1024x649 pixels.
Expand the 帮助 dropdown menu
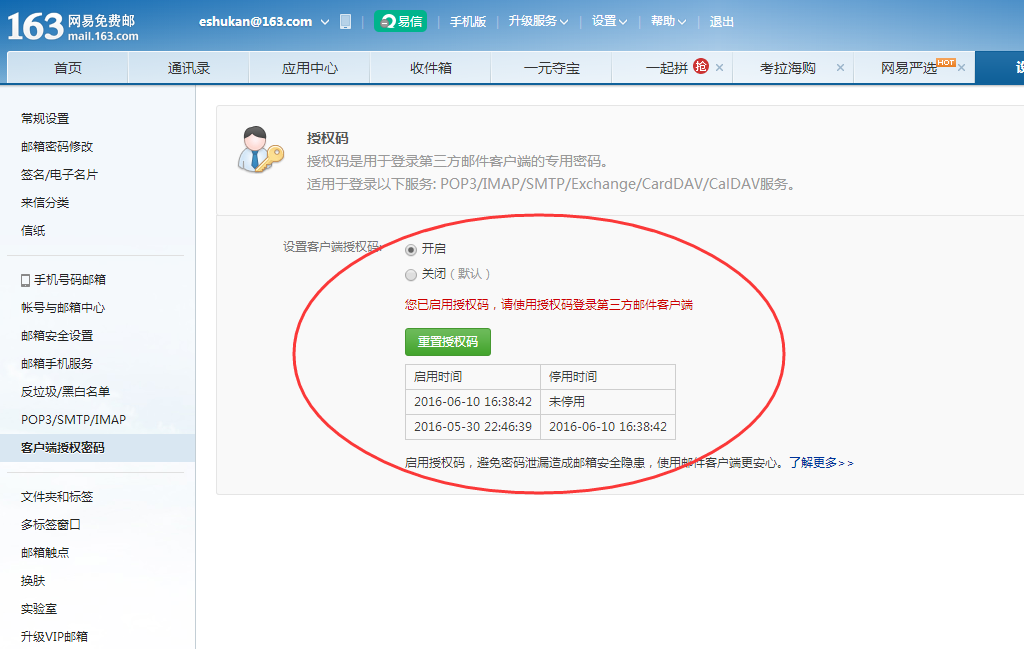(666, 20)
